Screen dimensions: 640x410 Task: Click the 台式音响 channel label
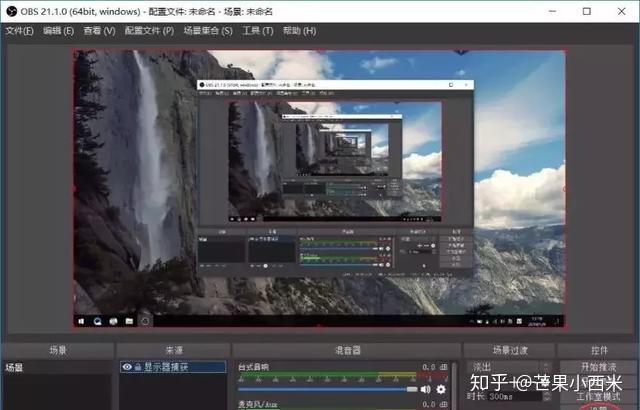pyautogui.click(x=253, y=367)
